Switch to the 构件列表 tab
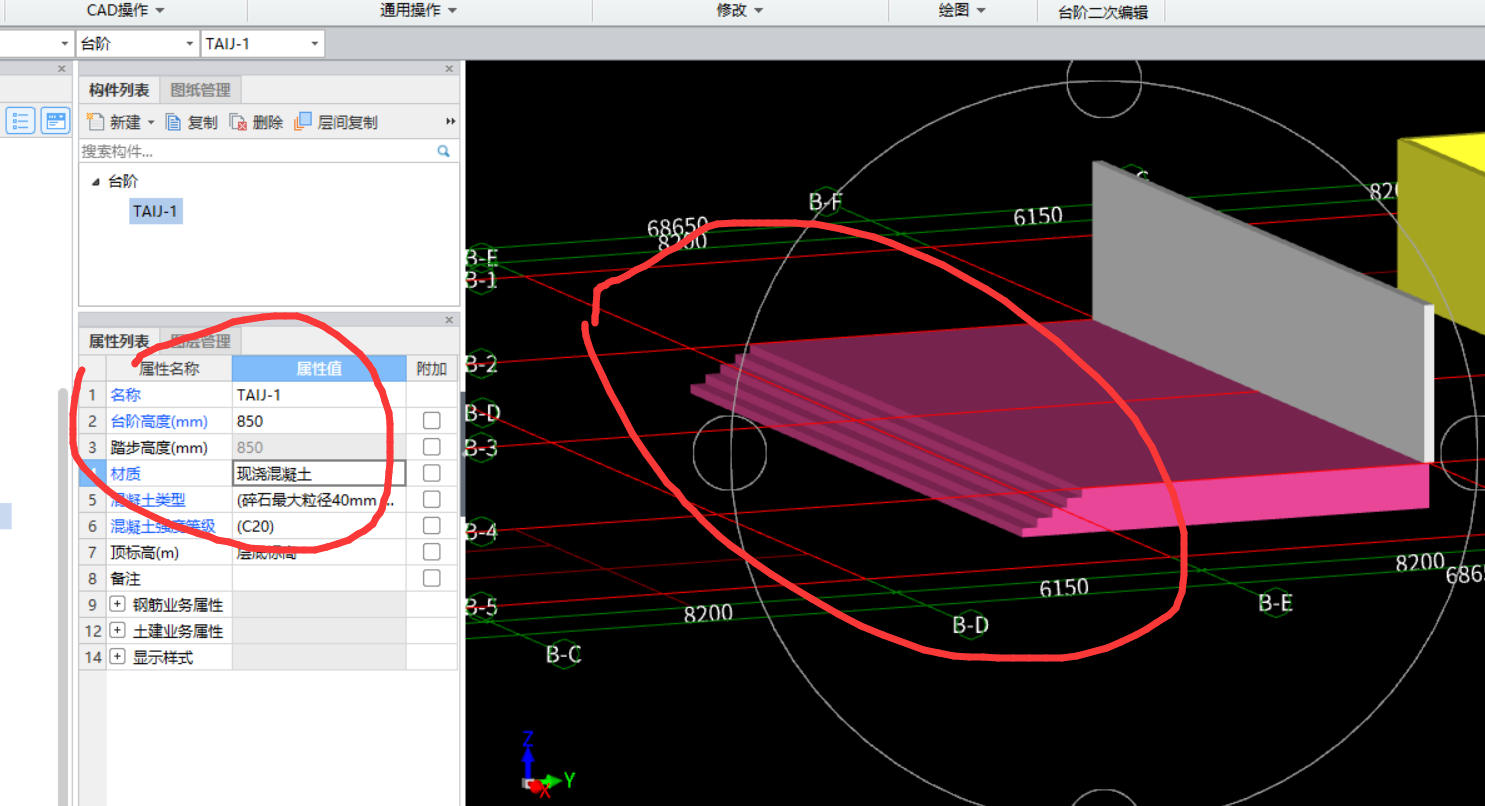The image size is (1485, 806). click(x=119, y=90)
